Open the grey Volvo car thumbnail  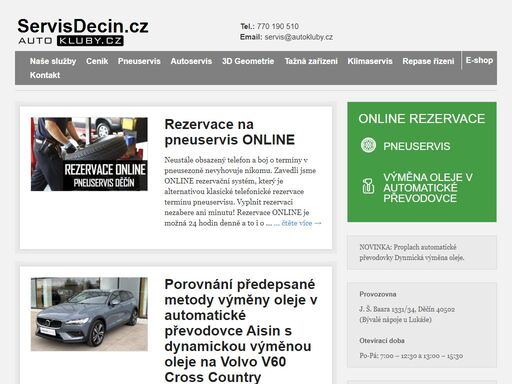pyautogui.click(x=89, y=314)
